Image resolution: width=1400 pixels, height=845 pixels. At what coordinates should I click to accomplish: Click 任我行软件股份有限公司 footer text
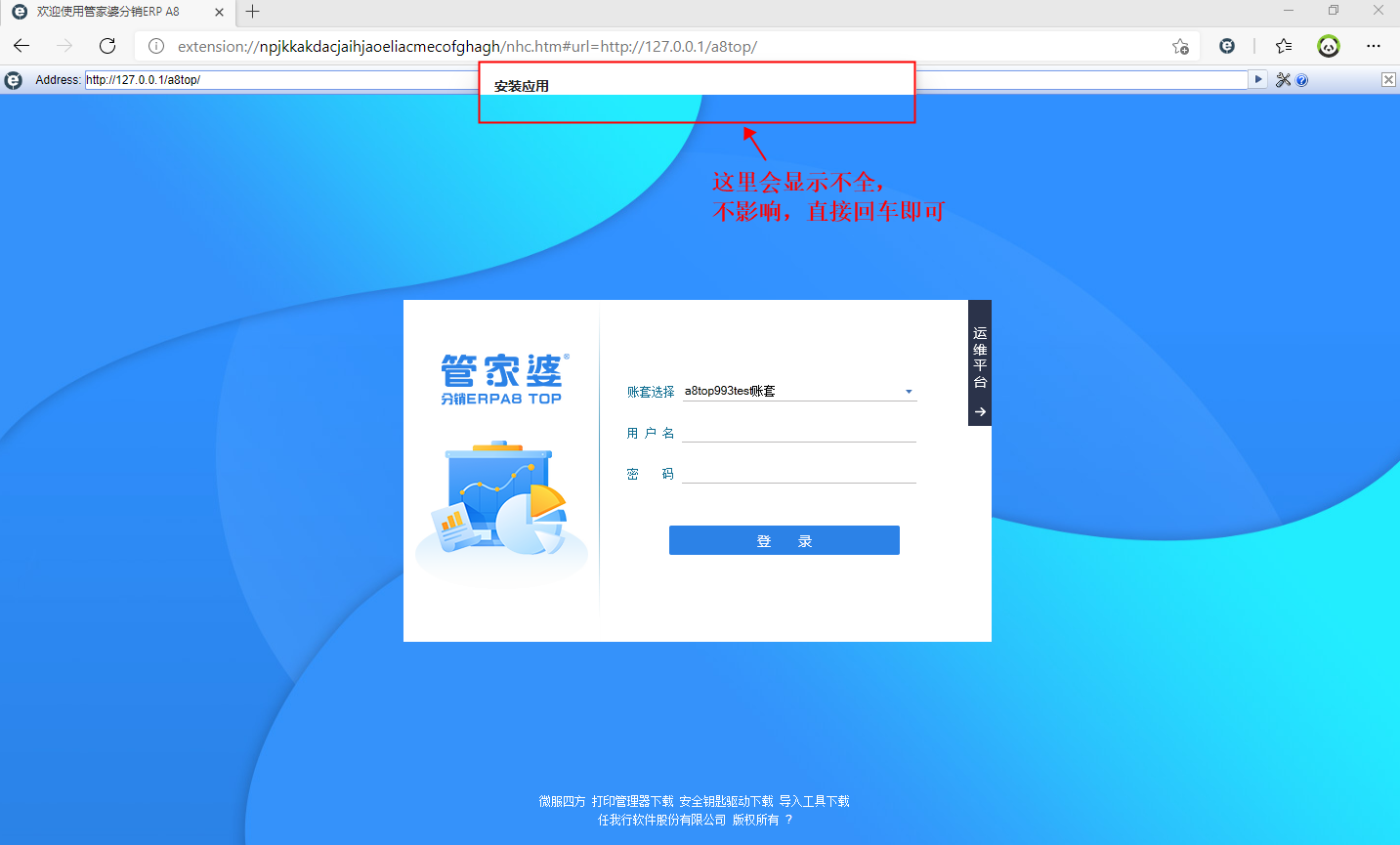click(x=662, y=820)
